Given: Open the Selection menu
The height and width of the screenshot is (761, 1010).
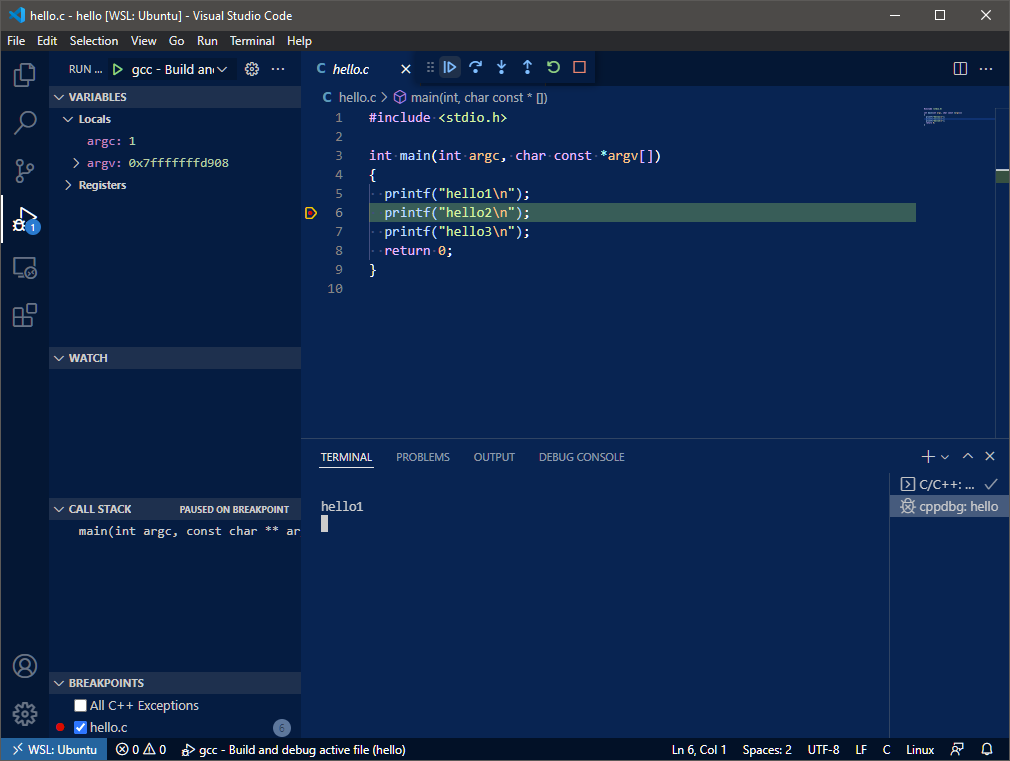Looking at the screenshot, I should pyautogui.click(x=94, y=41).
